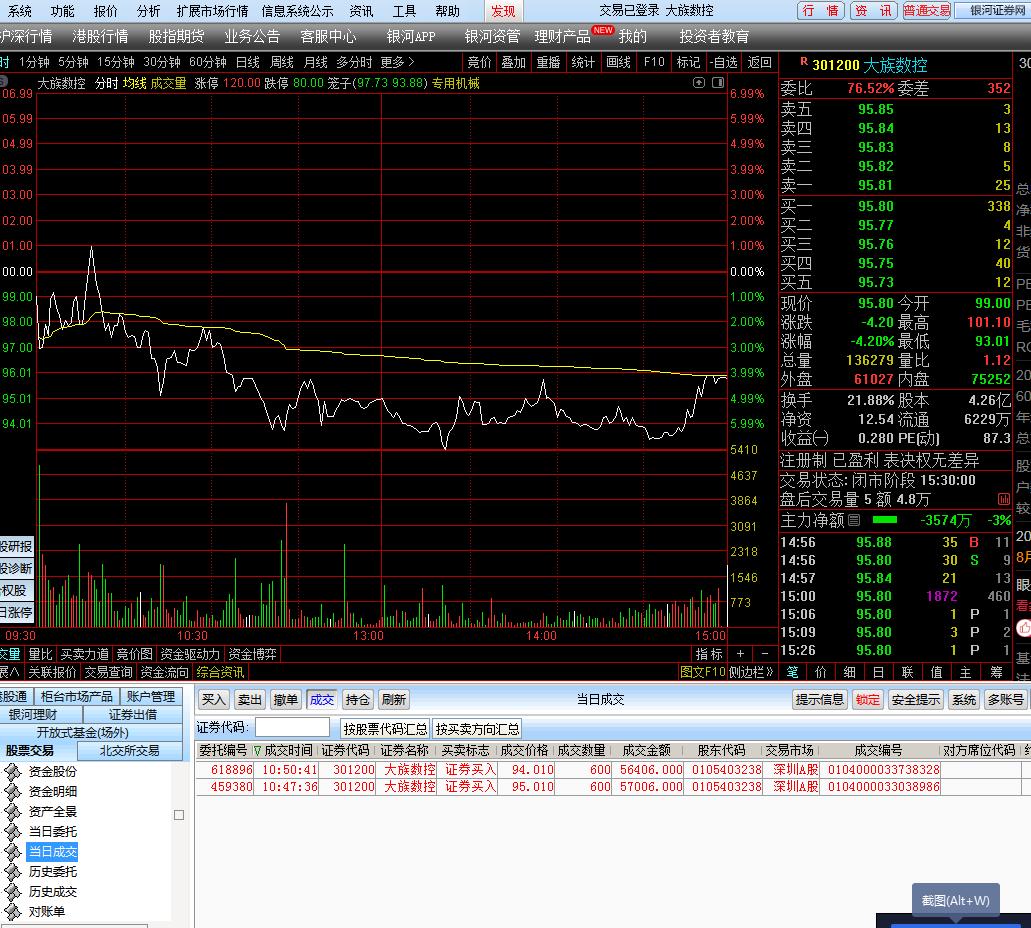Click the 锁定 button
1031x928 pixels.
pos(867,699)
